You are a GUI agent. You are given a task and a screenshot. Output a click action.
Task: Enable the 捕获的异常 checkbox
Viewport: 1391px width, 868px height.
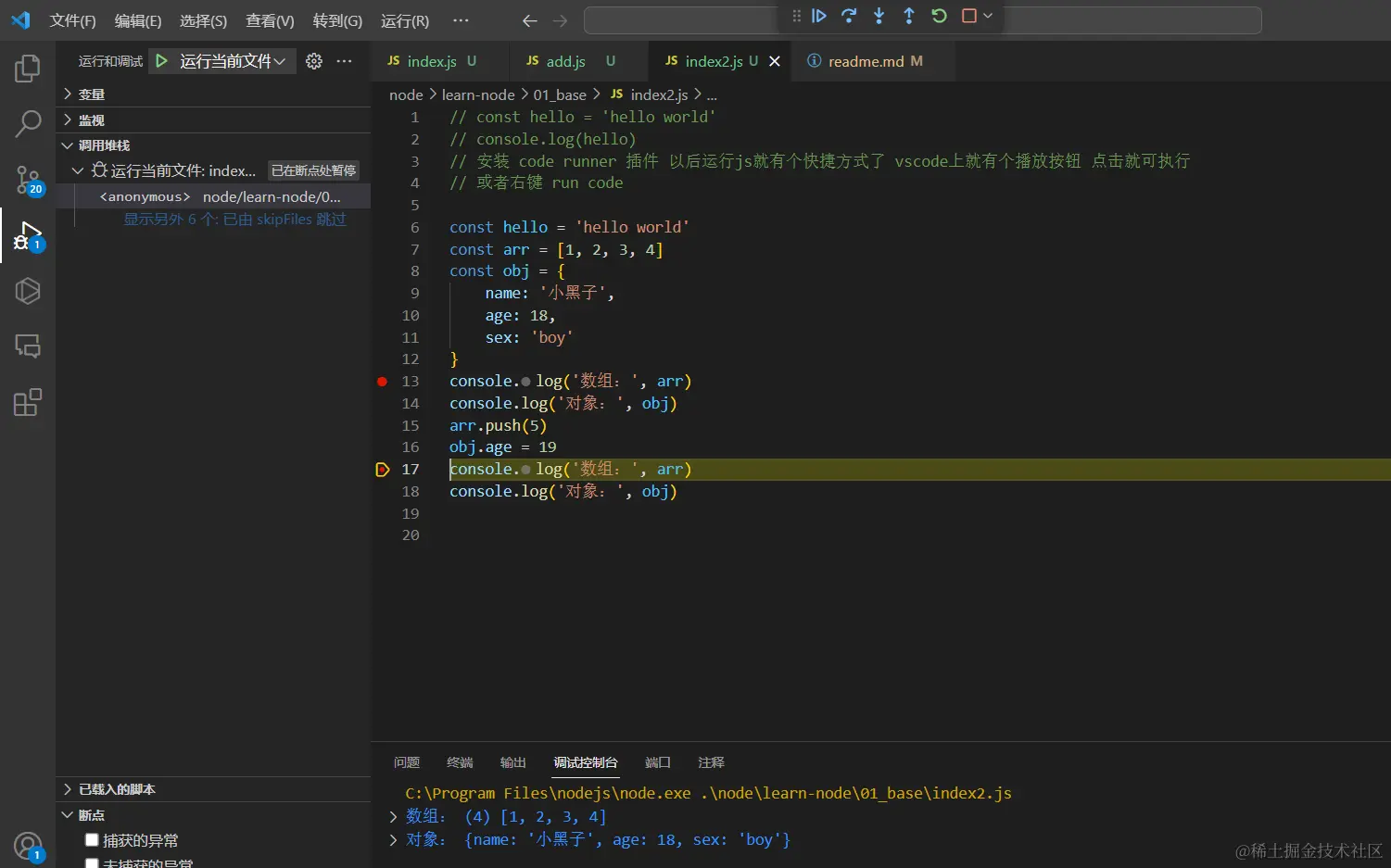pos(92,840)
